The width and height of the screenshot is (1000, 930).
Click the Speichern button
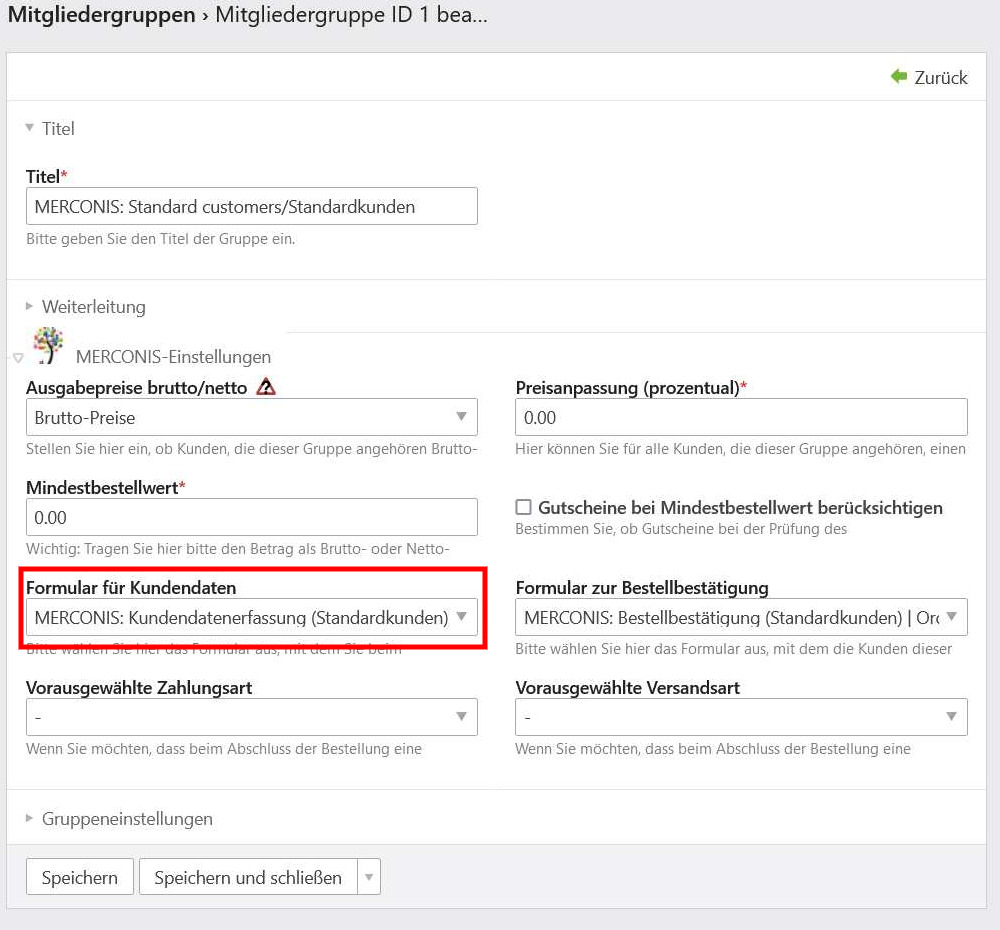[80, 877]
